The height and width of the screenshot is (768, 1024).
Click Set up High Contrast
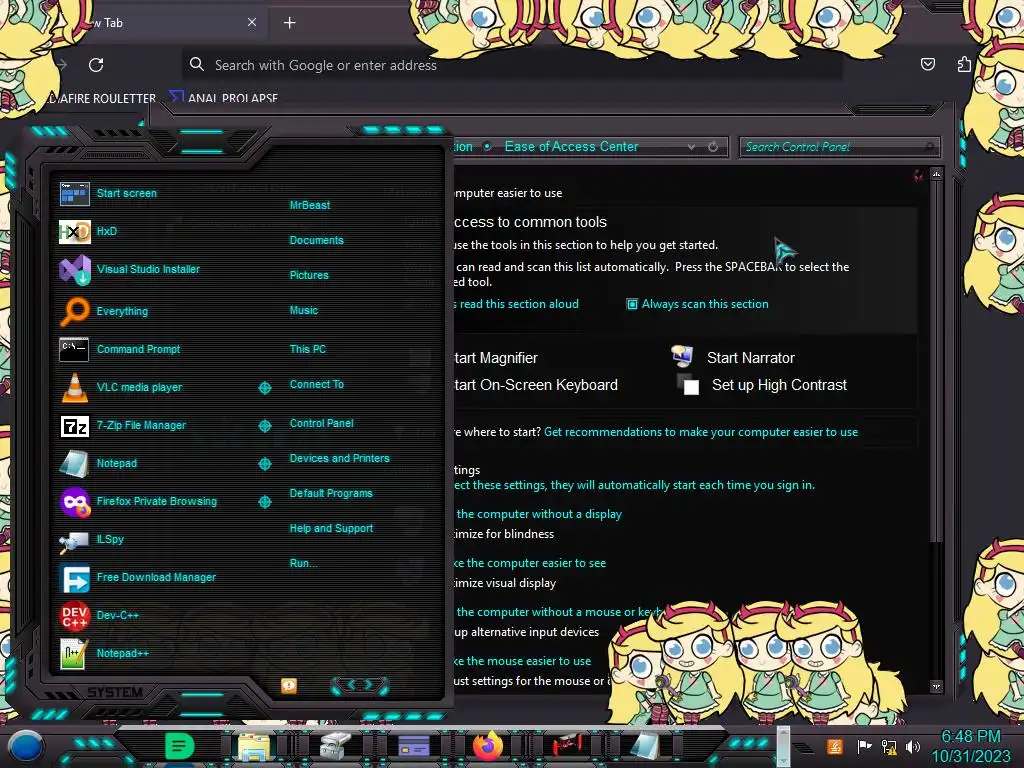(762, 385)
